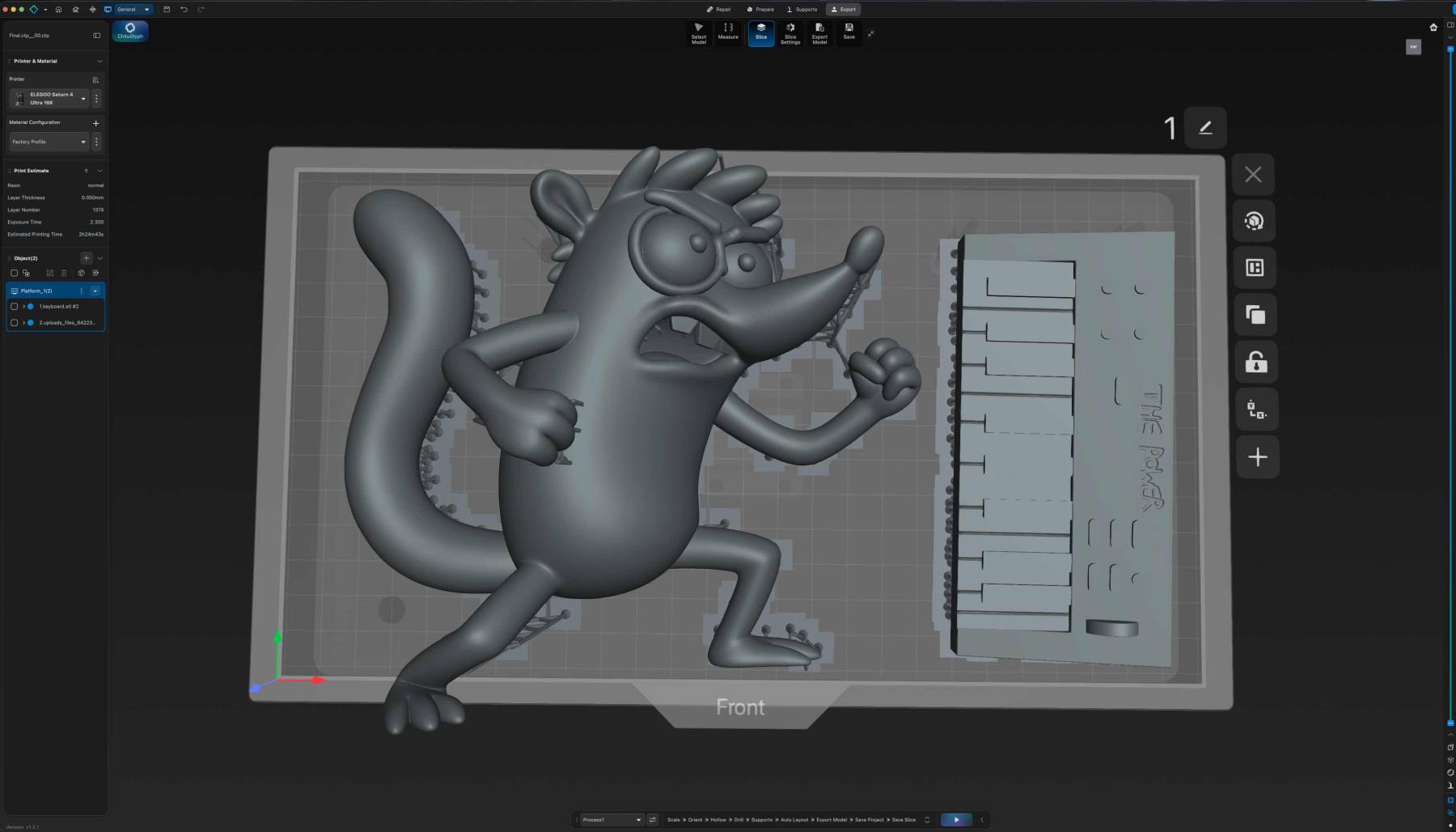Toggle visibility dot of 2.uploads_files object
1456x832 pixels.
(31, 323)
